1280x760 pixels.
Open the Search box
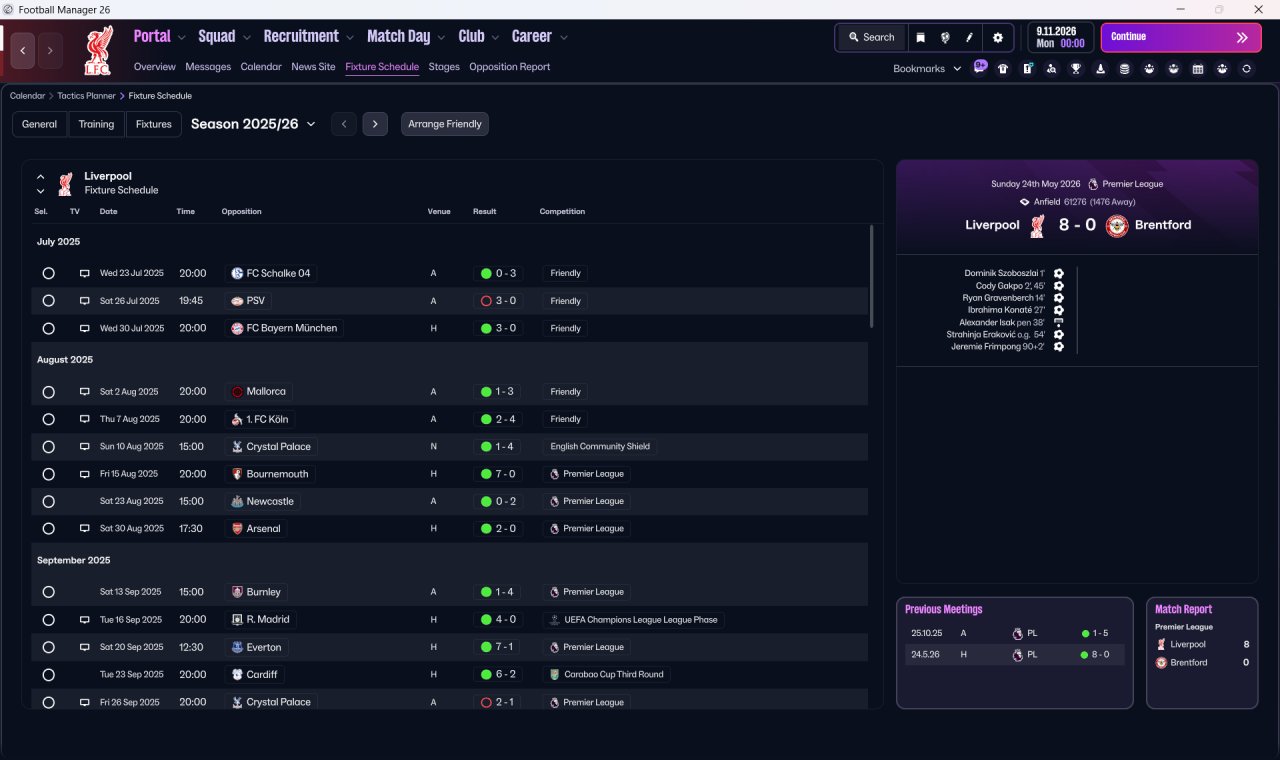[871, 37]
